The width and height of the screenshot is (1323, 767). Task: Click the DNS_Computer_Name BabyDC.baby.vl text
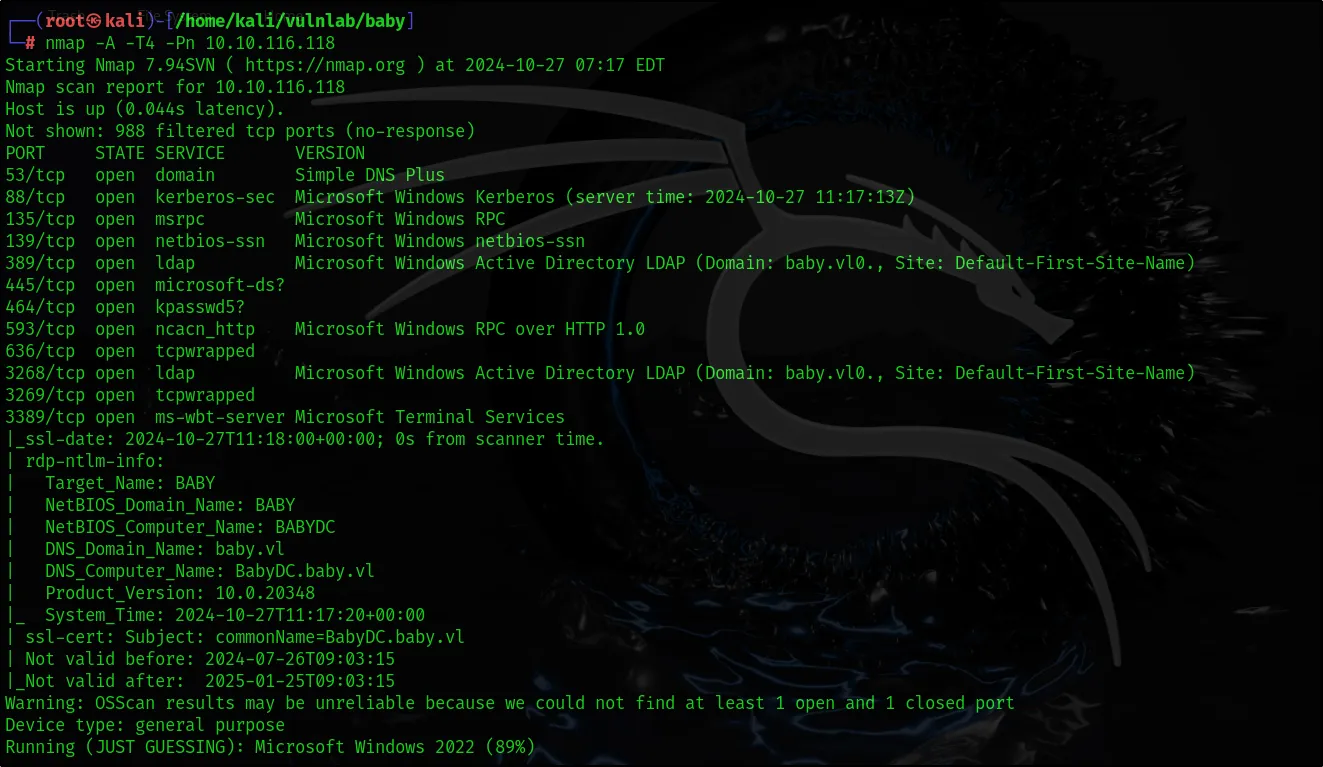pyautogui.click(x=210, y=571)
